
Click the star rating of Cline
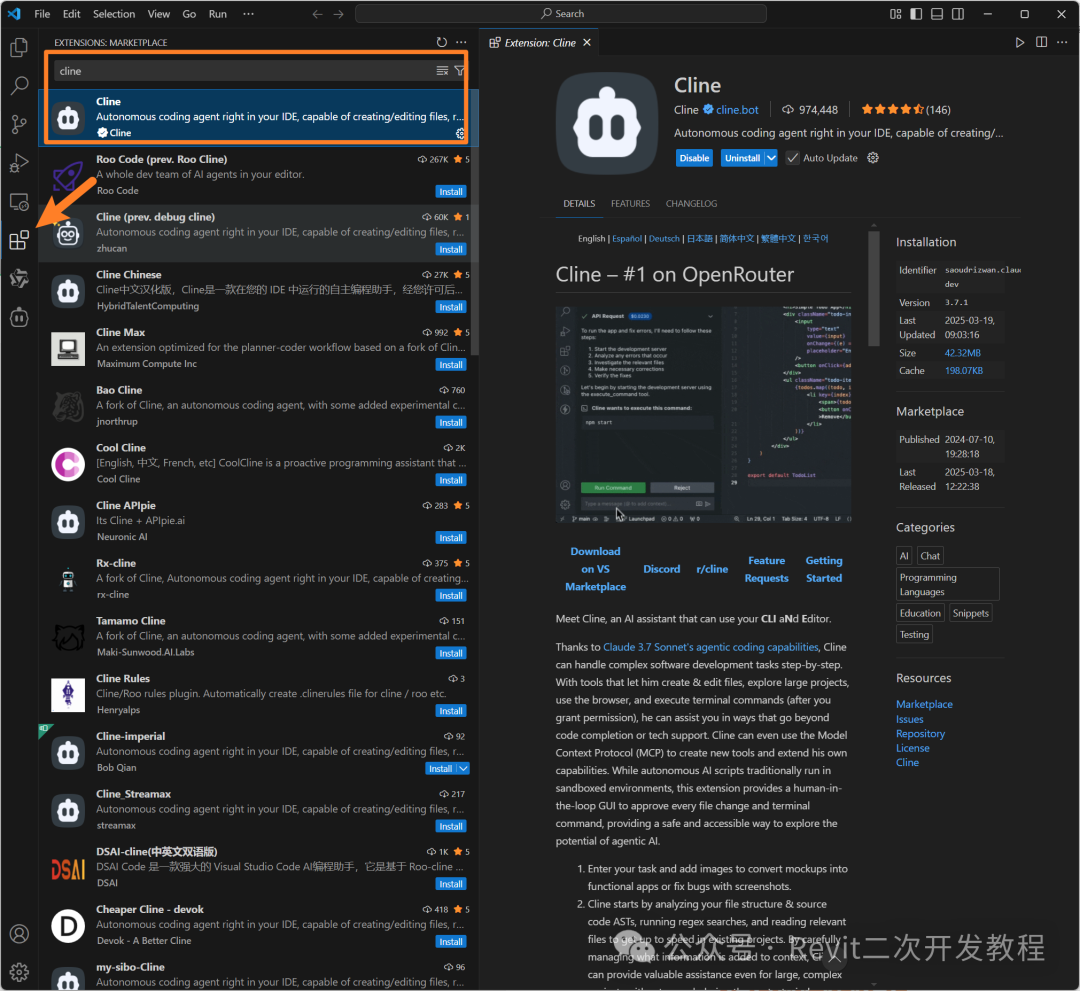click(892, 109)
